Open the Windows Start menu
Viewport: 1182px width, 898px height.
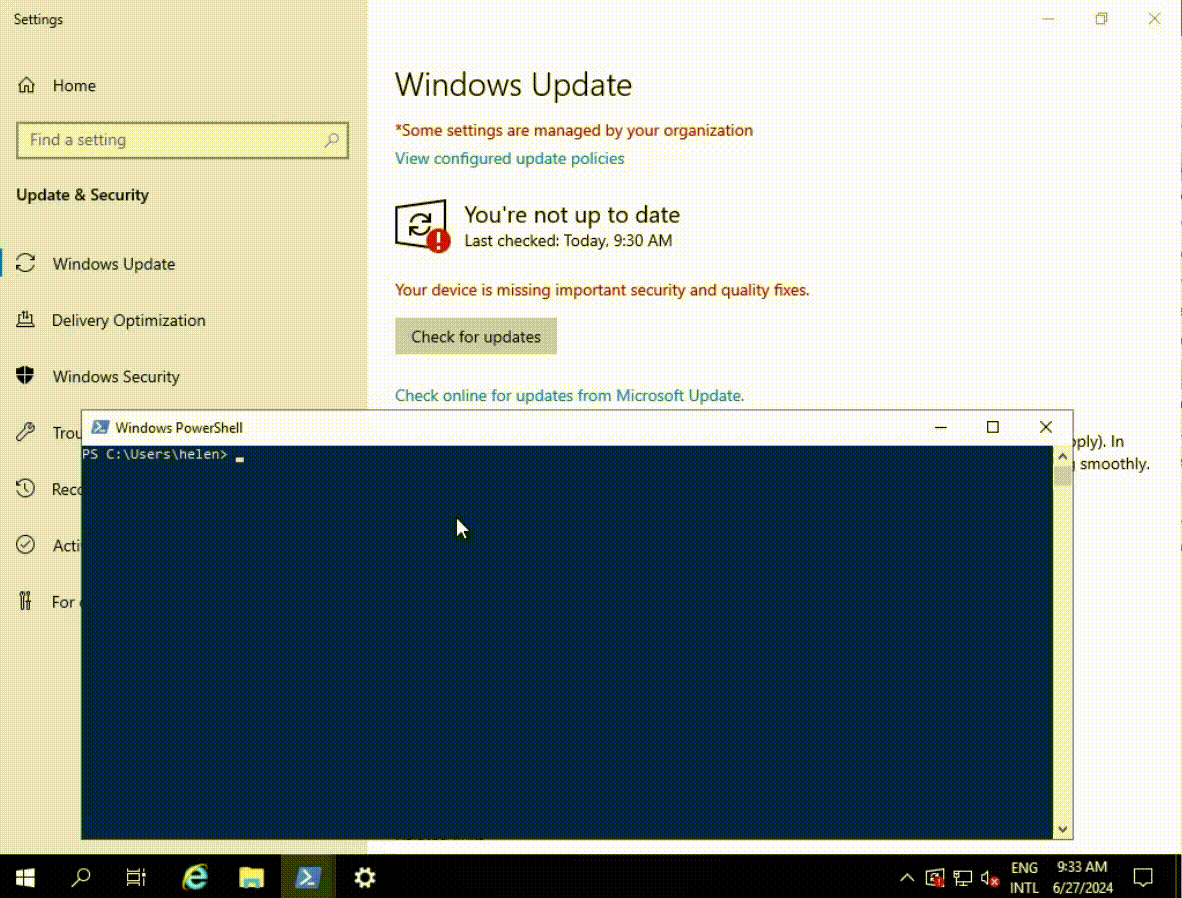[25, 878]
